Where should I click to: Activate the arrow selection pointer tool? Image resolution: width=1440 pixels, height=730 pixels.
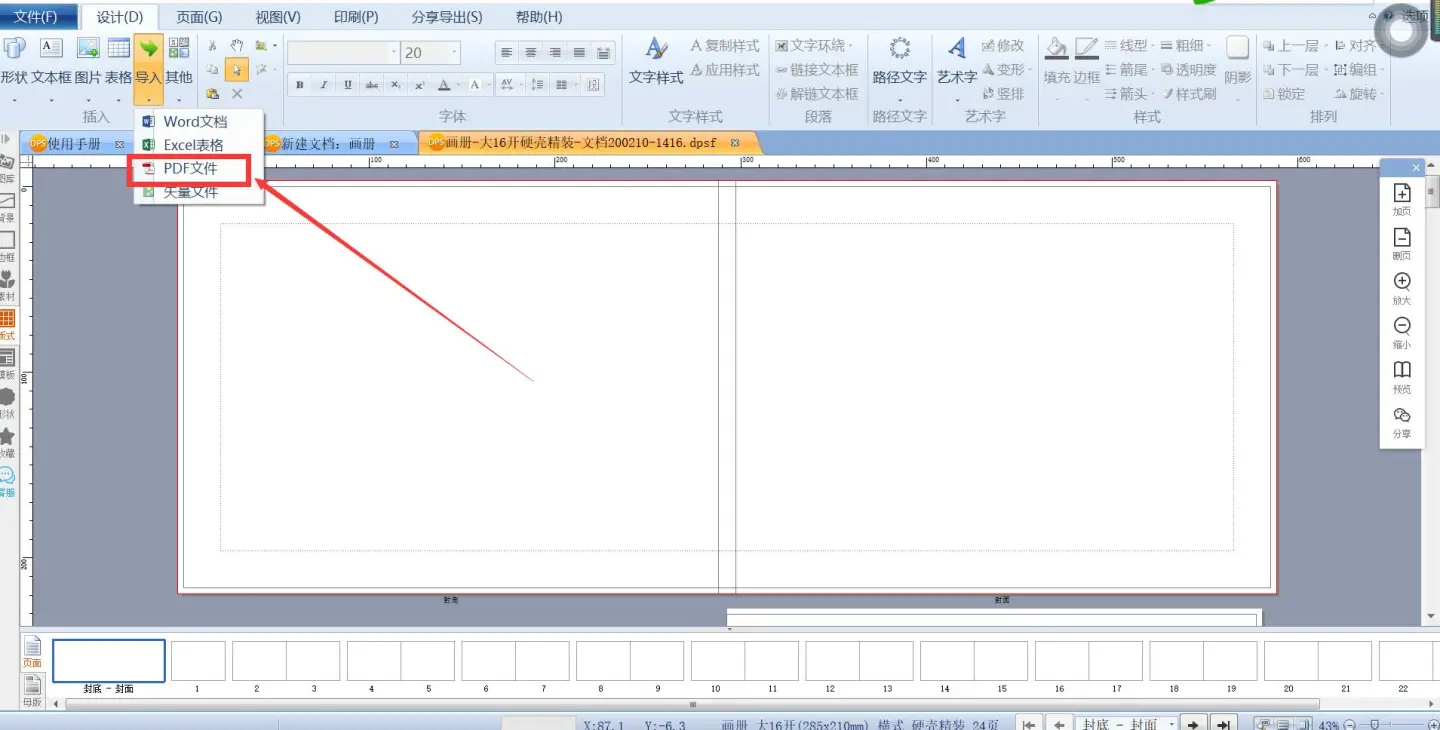pos(237,70)
